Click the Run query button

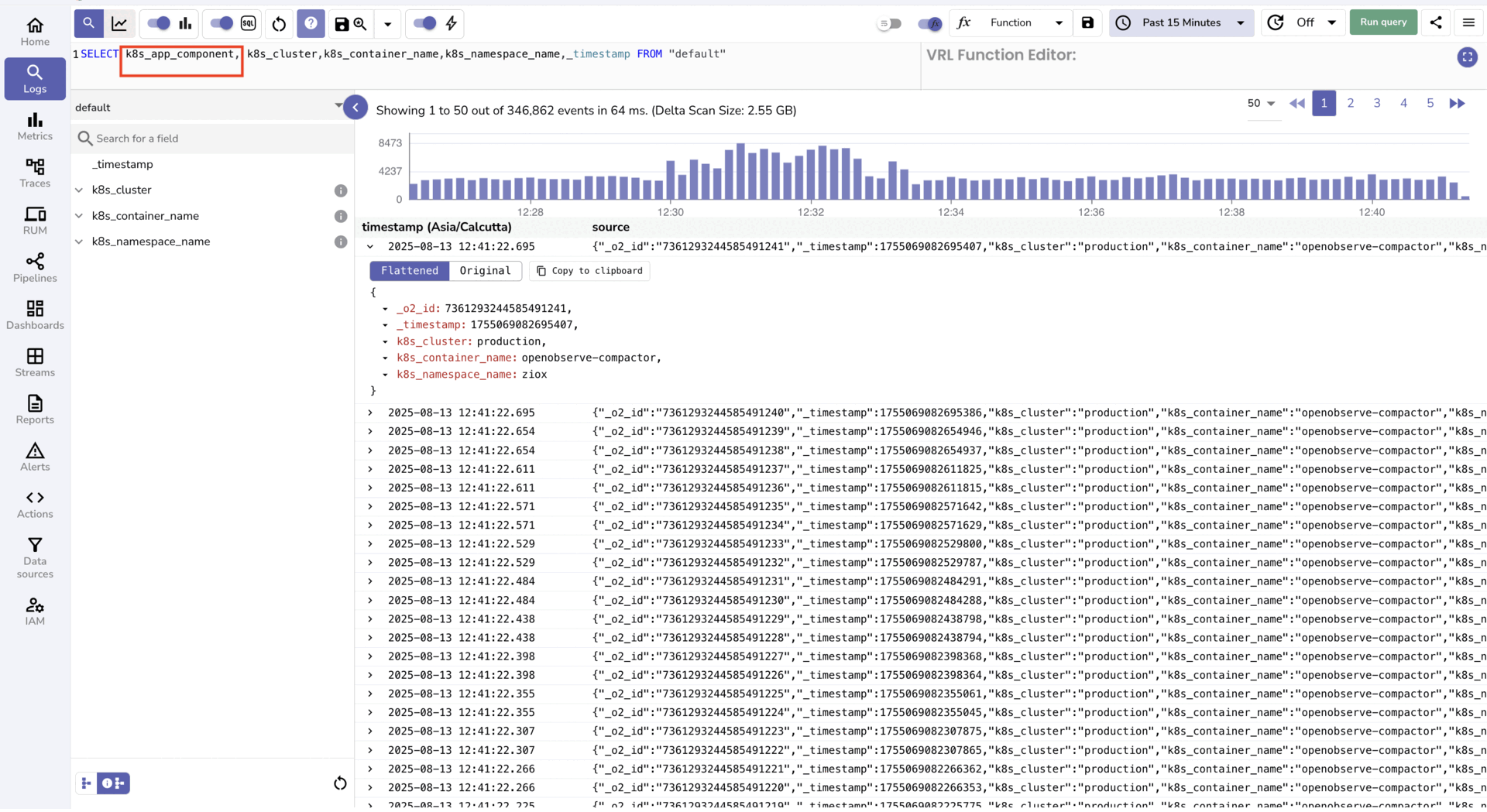[1383, 22]
